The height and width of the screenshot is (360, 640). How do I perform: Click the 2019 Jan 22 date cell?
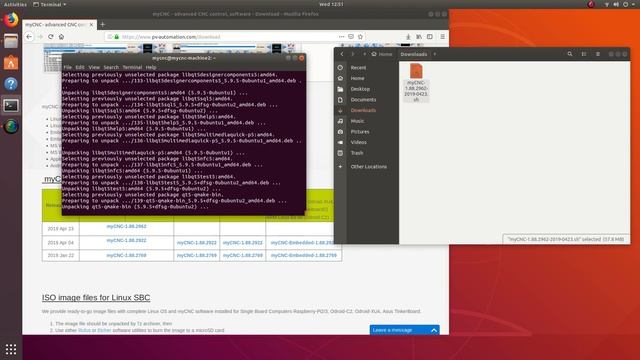60,255
